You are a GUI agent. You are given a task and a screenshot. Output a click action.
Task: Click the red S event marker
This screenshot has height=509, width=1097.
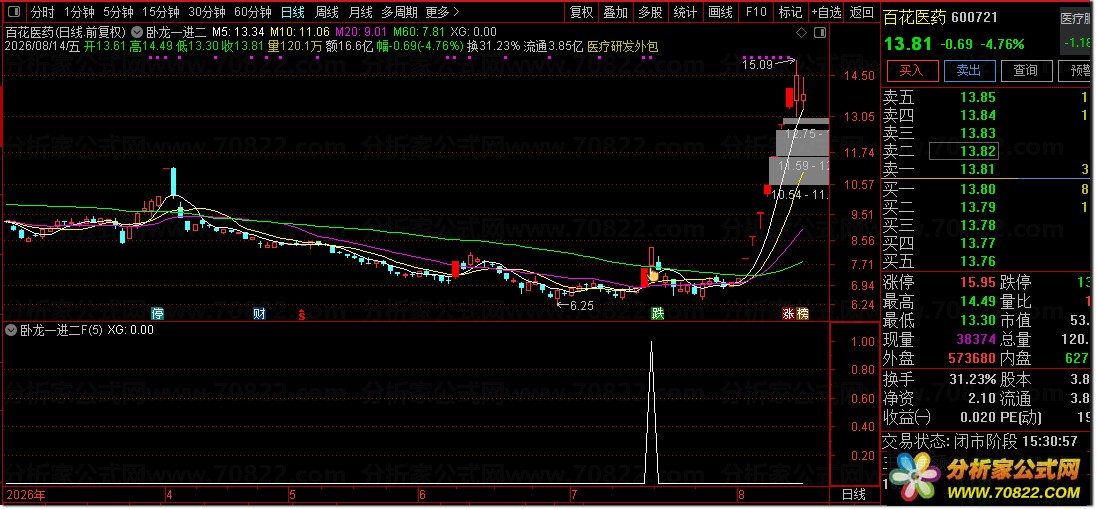click(302, 313)
